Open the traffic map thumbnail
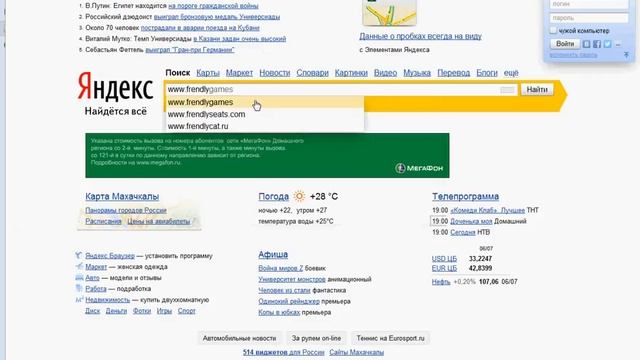The width and height of the screenshot is (640, 360). coord(389,12)
